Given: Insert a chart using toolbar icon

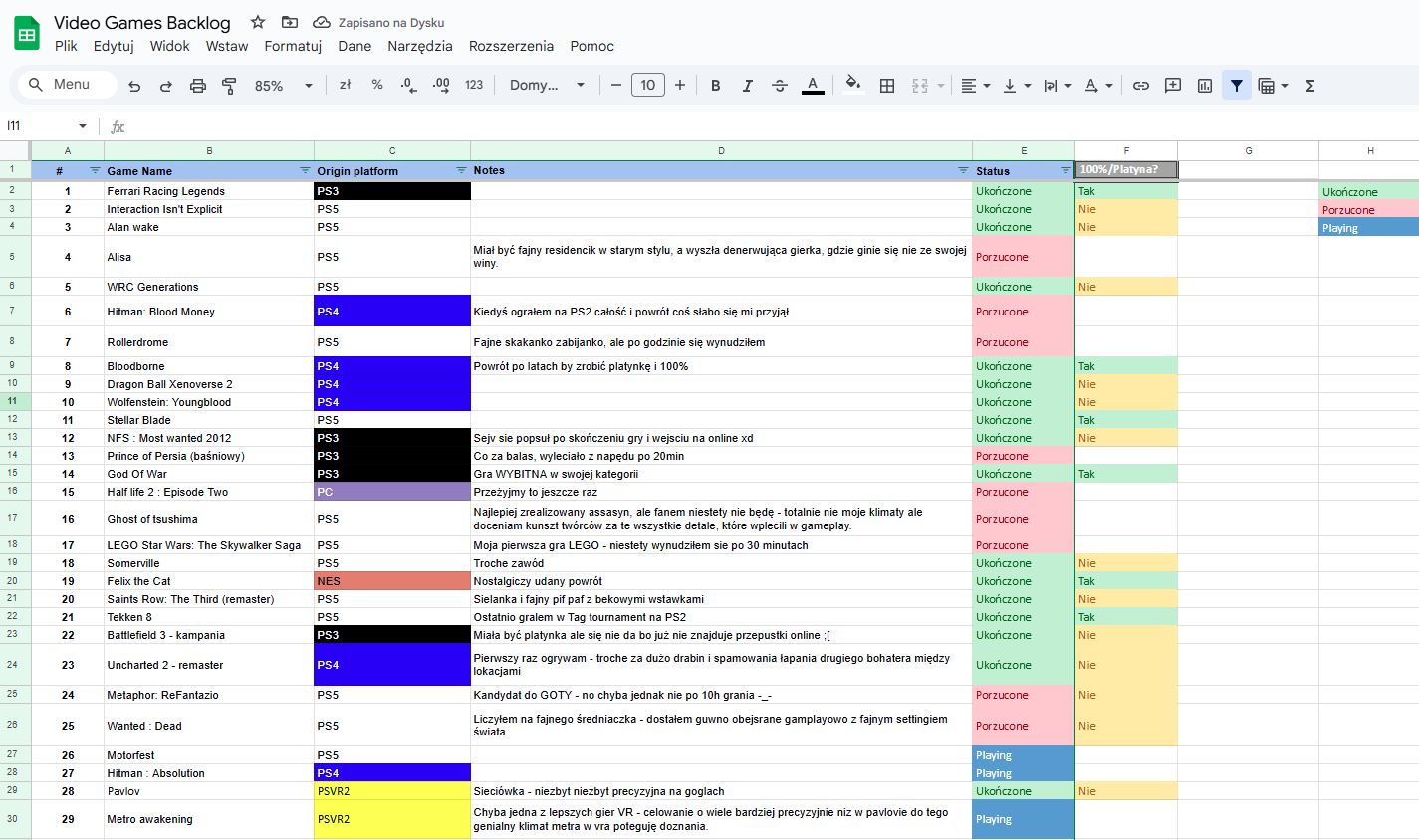Looking at the screenshot, I should tap(1205, 86).
